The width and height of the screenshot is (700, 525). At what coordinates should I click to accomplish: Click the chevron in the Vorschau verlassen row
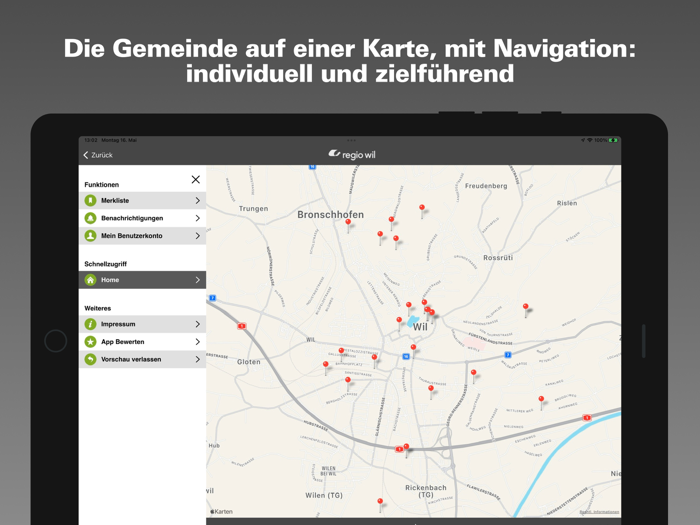pos(197,359)
